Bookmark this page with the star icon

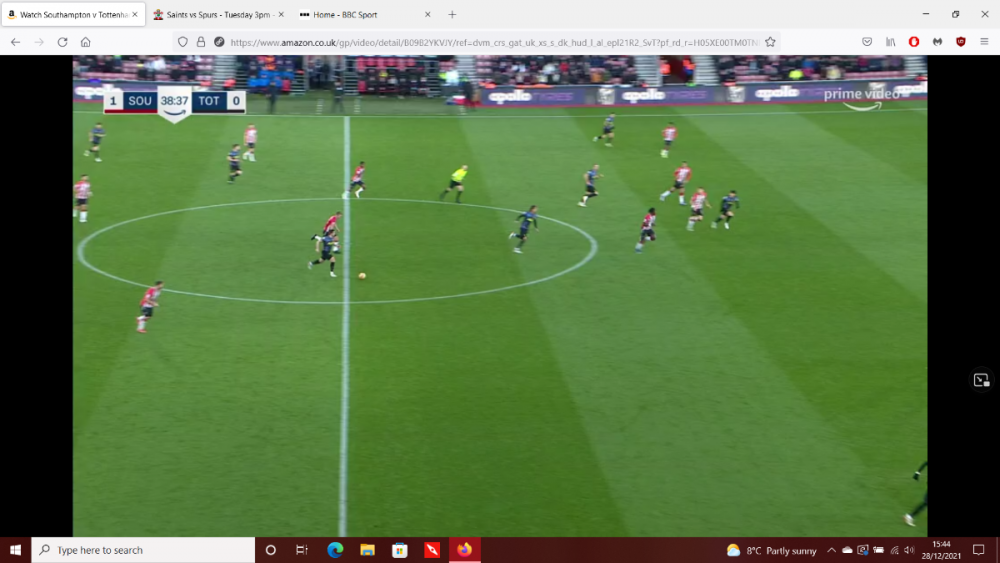(x=770, y=42)
